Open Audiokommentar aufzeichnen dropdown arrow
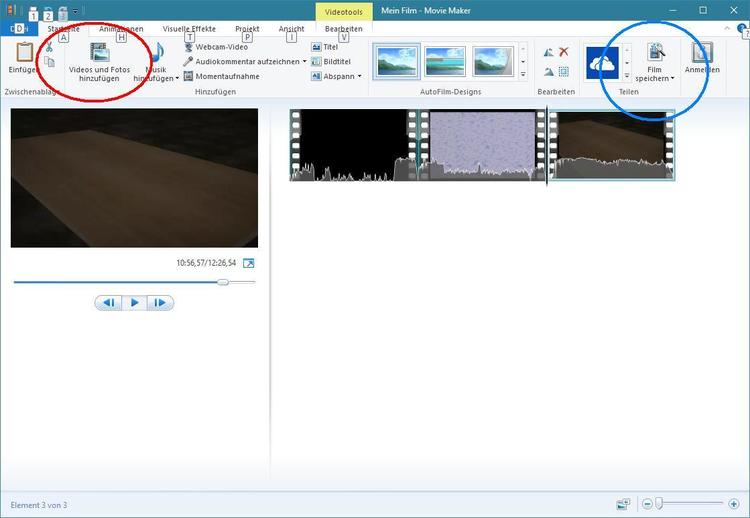750x518 pixels. [x=305, y=61]
